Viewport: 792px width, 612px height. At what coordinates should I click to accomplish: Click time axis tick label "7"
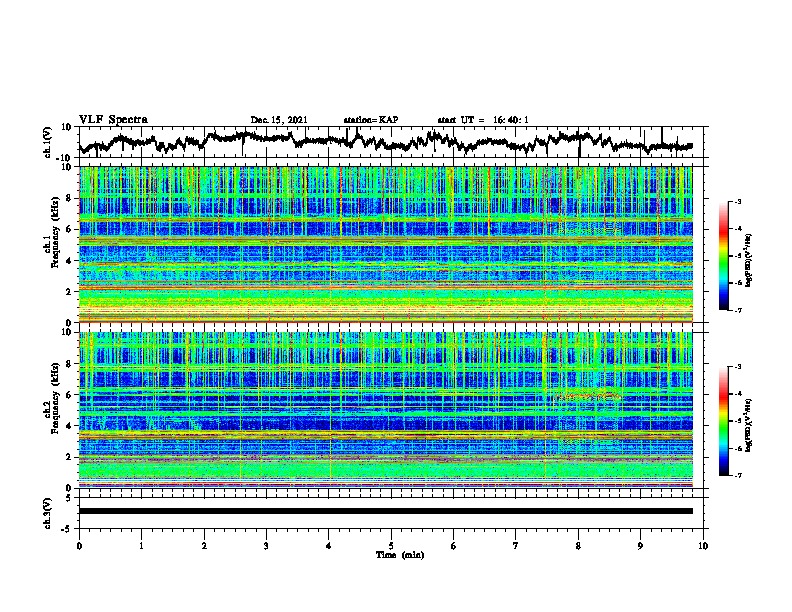pyautogui.click(x=516, y=546)
